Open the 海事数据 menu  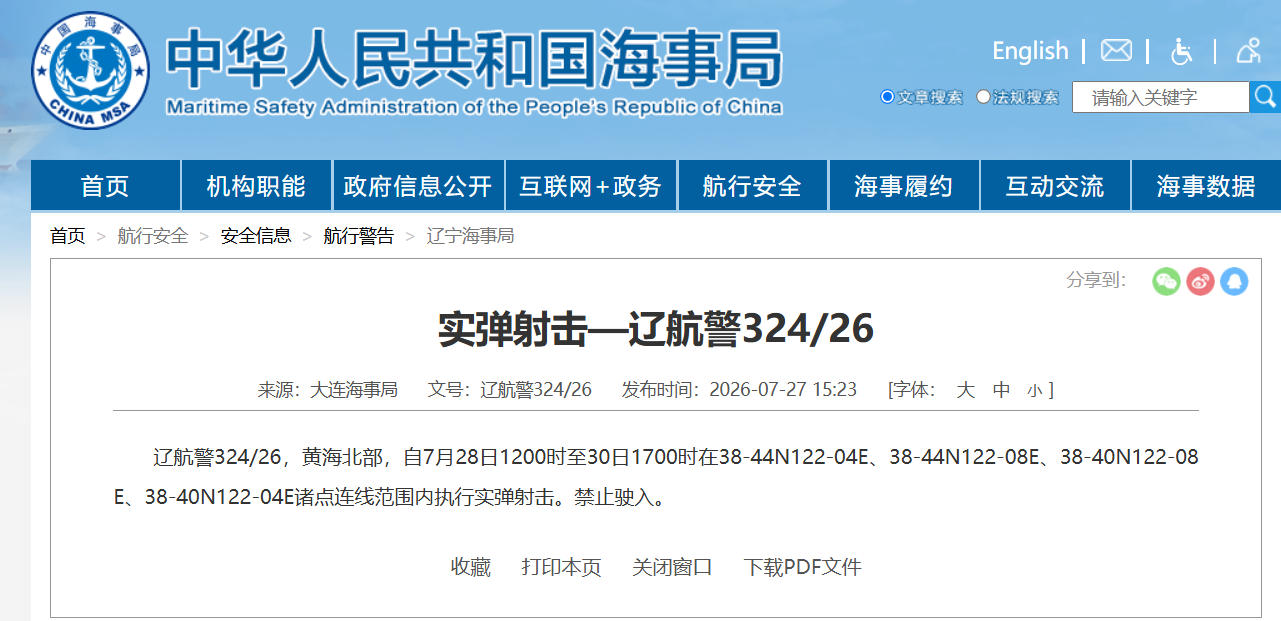click(x=1206, y=186)
